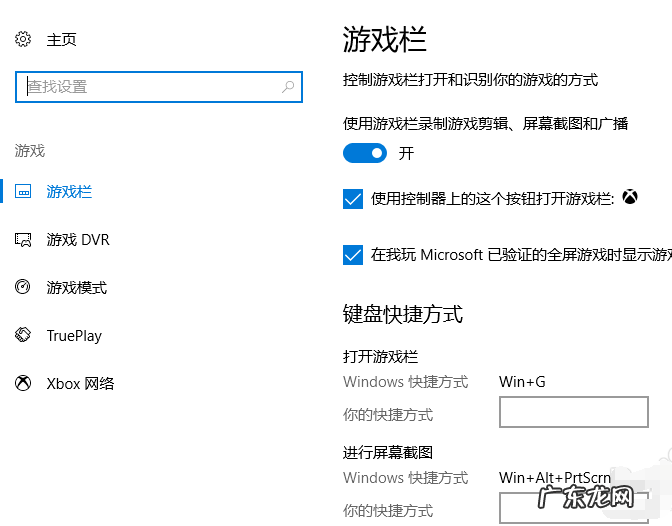672x526 pixels.
Task: Click the 你的快捷方式 field under 进行屏幕截图
Action: 573,508
